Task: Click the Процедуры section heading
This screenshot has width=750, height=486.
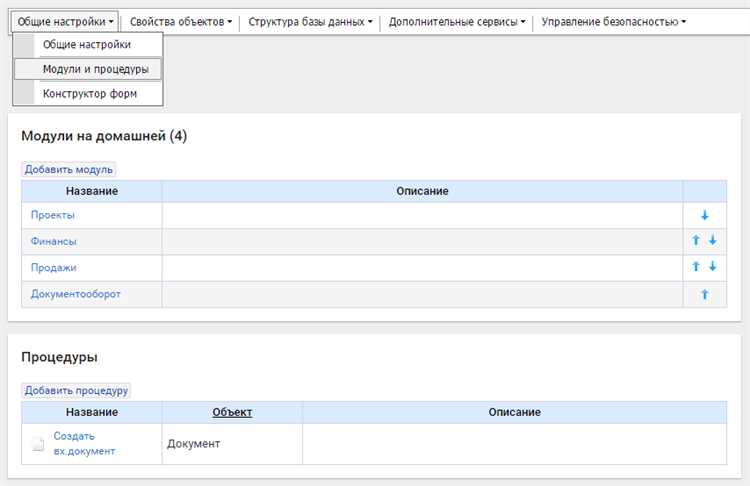Action: [59, 357]
